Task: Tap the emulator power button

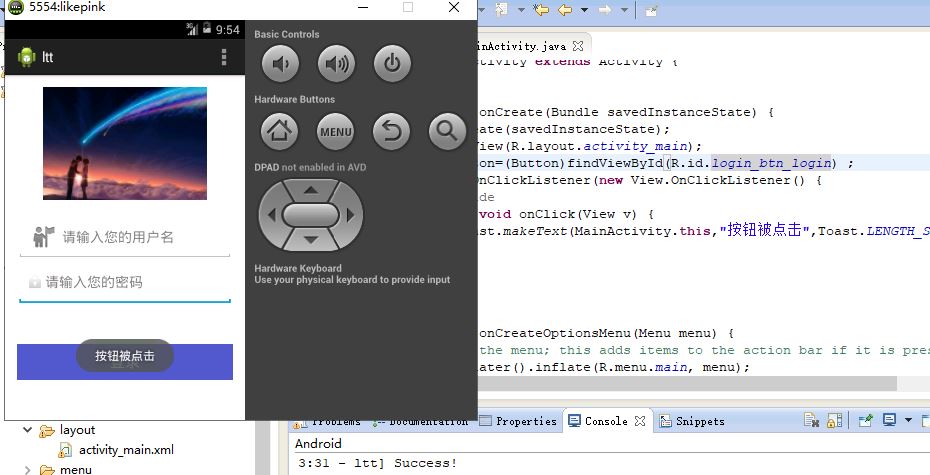Action: [392, 63]
